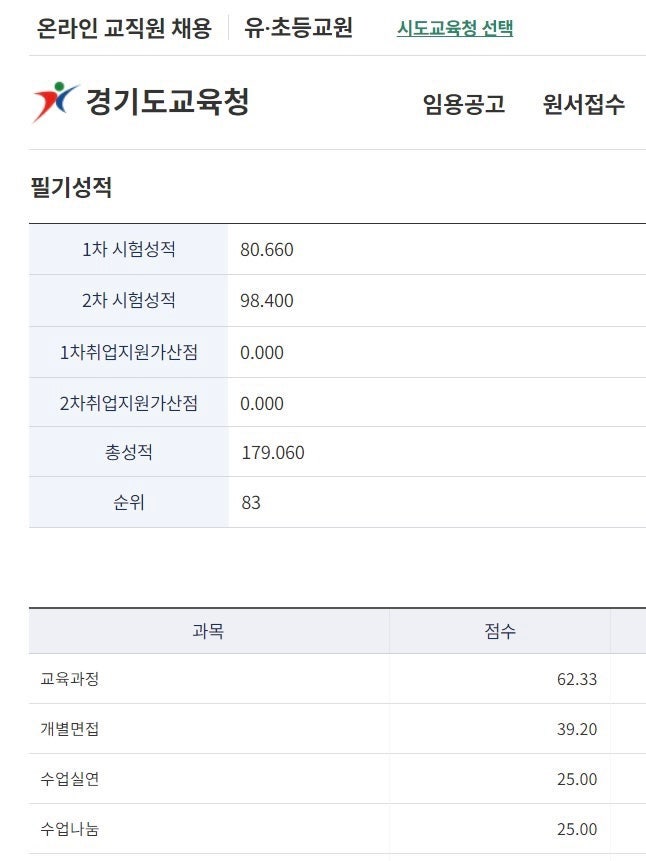Viewport: 646px width, 861px height.
Task: Click the 과목 column header
Action: [x=208, y=632]
